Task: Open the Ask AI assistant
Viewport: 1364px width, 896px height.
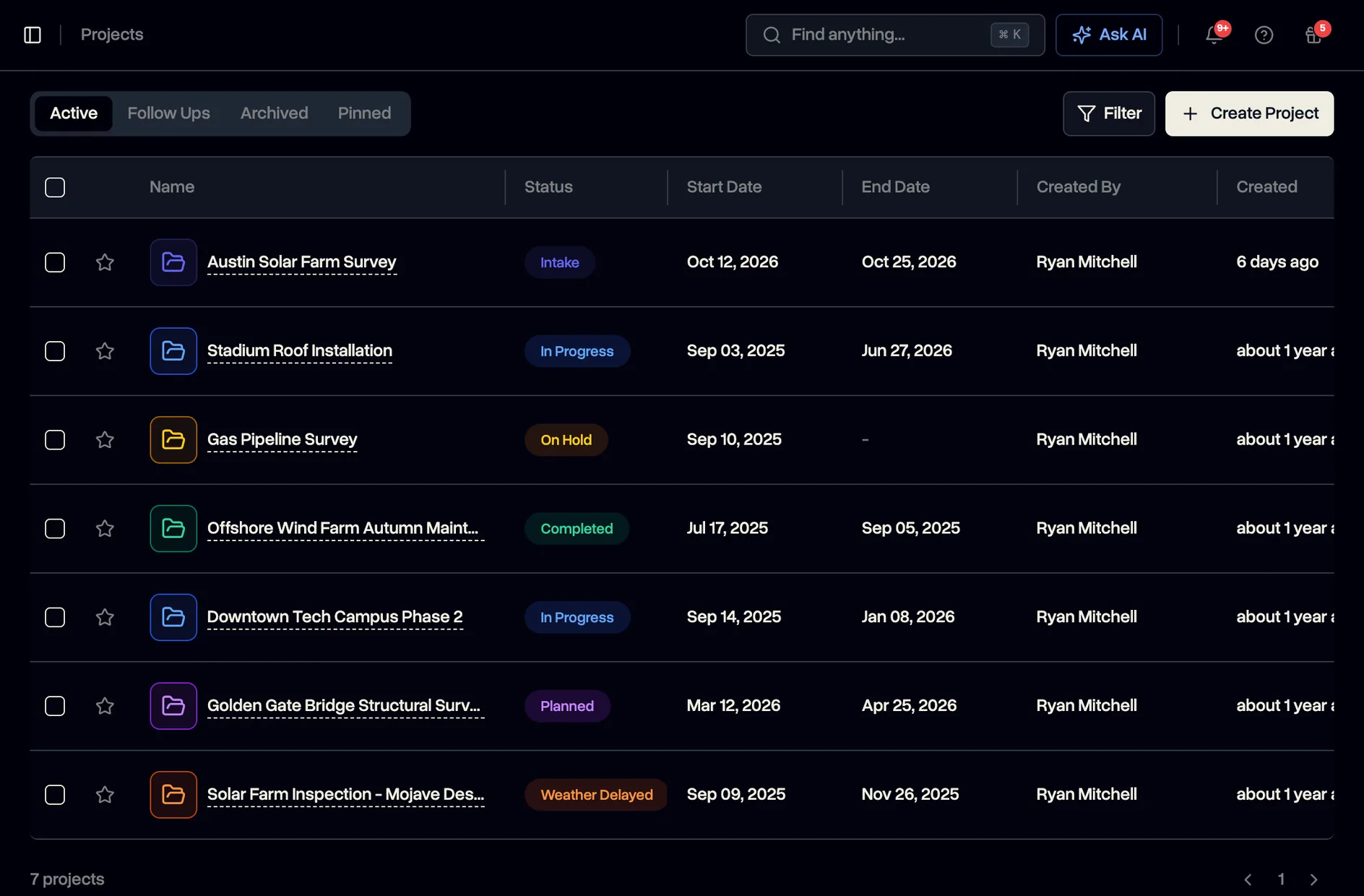Action: [x=1109, y=35]
